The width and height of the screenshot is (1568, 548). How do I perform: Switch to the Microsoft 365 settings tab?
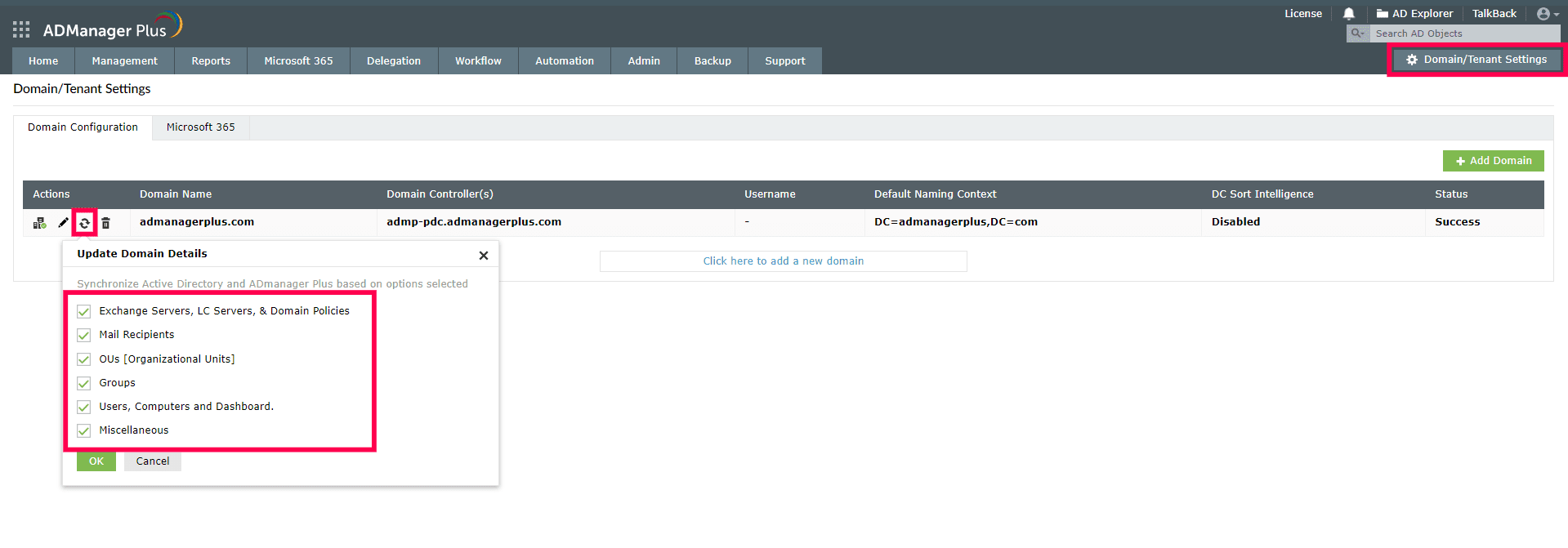coord(200,127)
